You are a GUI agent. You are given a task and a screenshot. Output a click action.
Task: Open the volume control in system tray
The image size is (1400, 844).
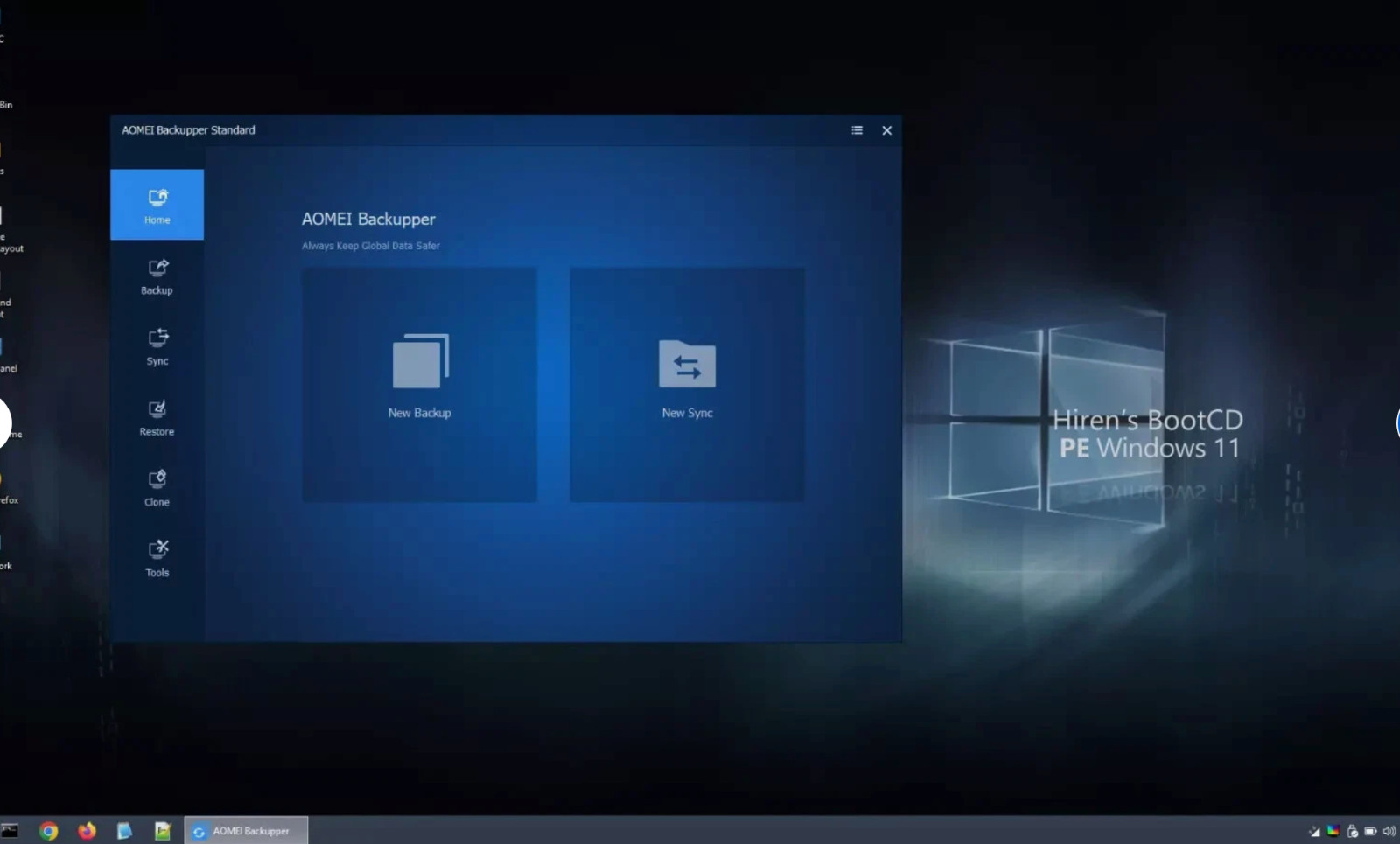pos(1389,831)
